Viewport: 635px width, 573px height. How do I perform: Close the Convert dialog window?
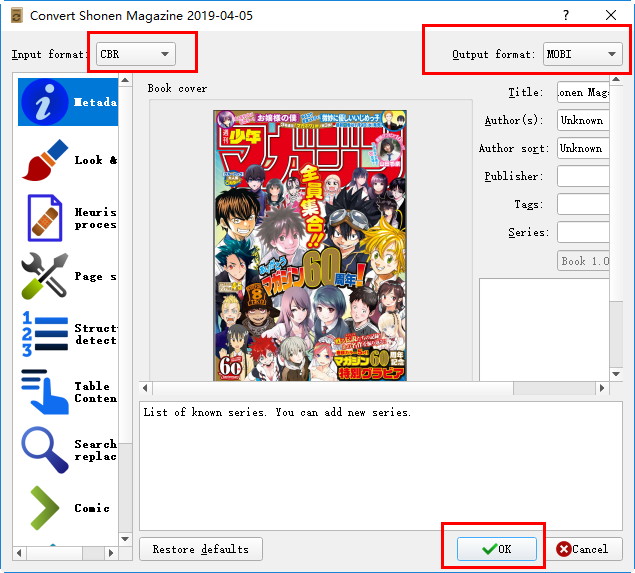pyautogui.click(x=611, y=15)
